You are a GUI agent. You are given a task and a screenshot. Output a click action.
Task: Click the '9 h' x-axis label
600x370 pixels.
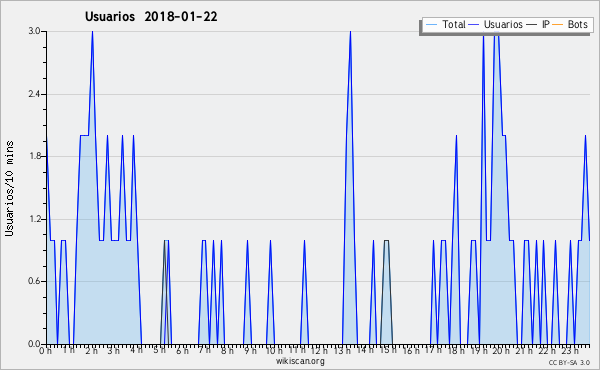coord(250,351)
